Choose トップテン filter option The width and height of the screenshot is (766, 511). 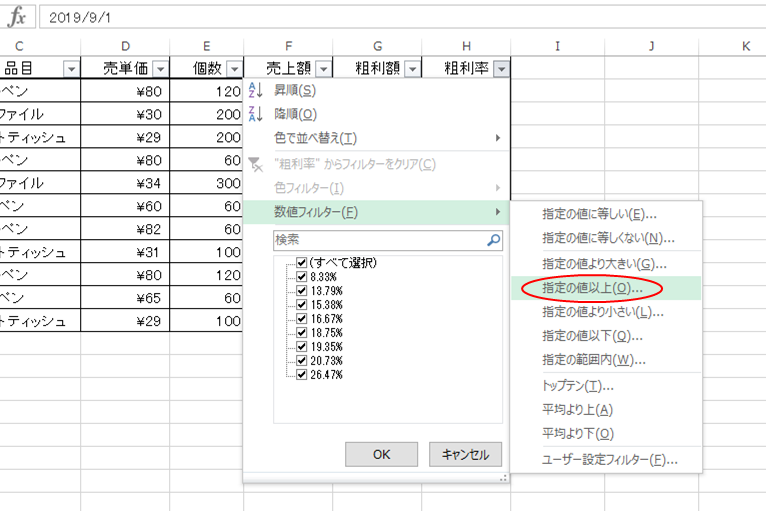(x=578, y=386)
